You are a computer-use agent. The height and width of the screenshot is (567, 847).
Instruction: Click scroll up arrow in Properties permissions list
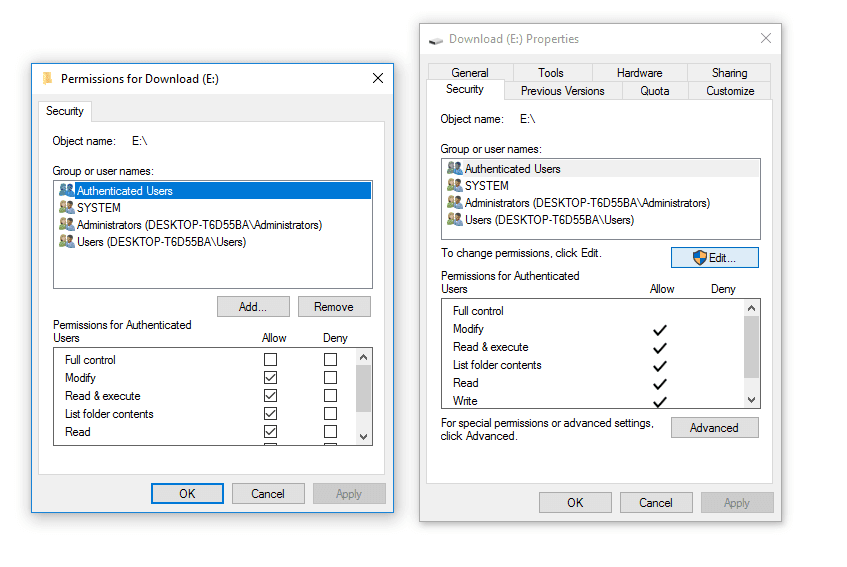(751, 308)
